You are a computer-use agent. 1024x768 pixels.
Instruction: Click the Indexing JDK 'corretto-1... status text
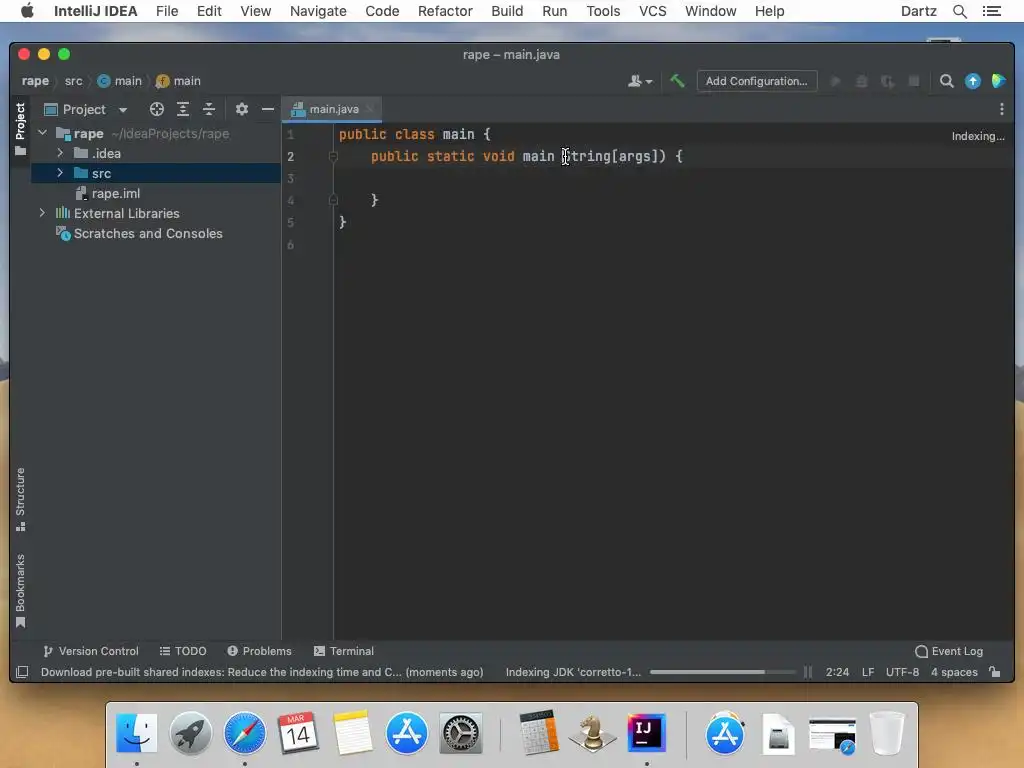click(573, 672)
